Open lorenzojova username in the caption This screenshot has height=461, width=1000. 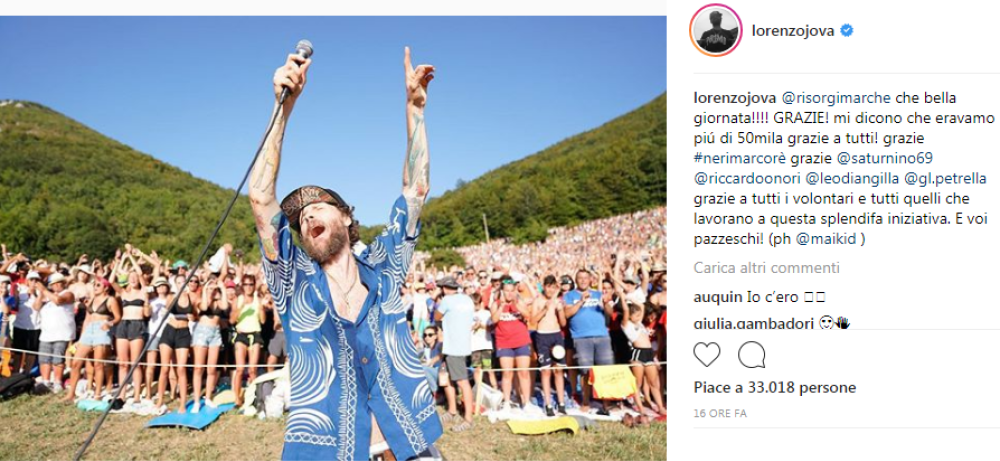click(x=735, y=99)
